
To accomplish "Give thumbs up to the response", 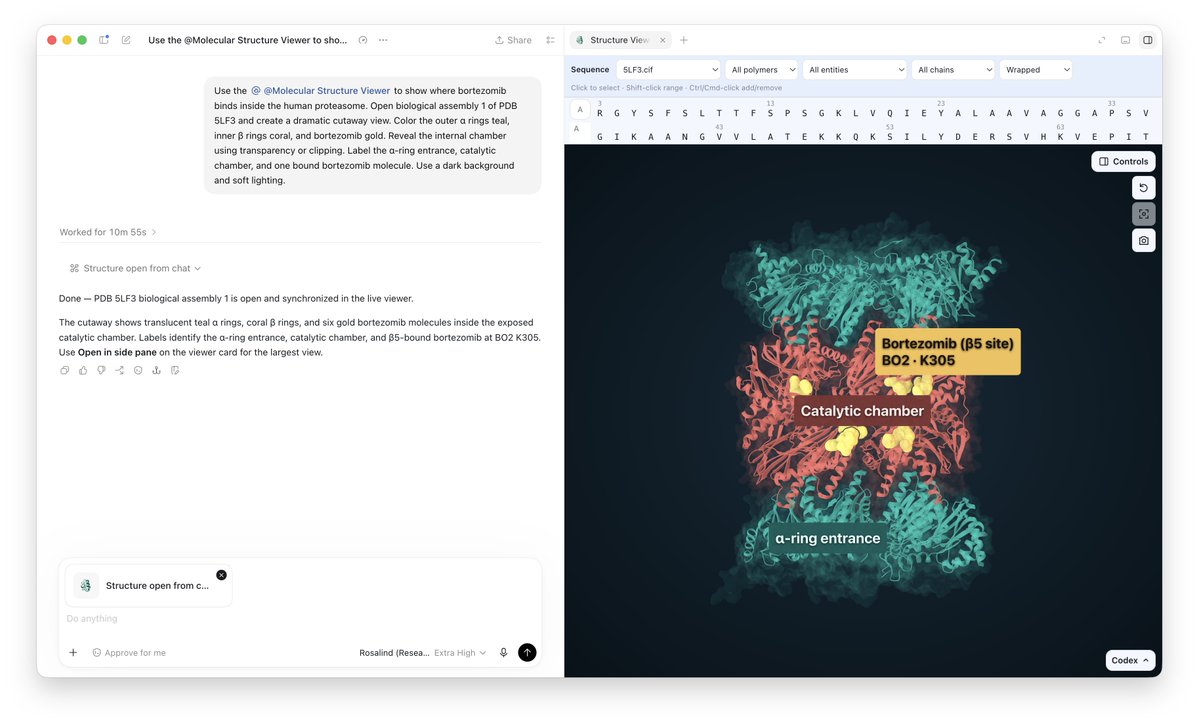I will [x=83, y=370].
